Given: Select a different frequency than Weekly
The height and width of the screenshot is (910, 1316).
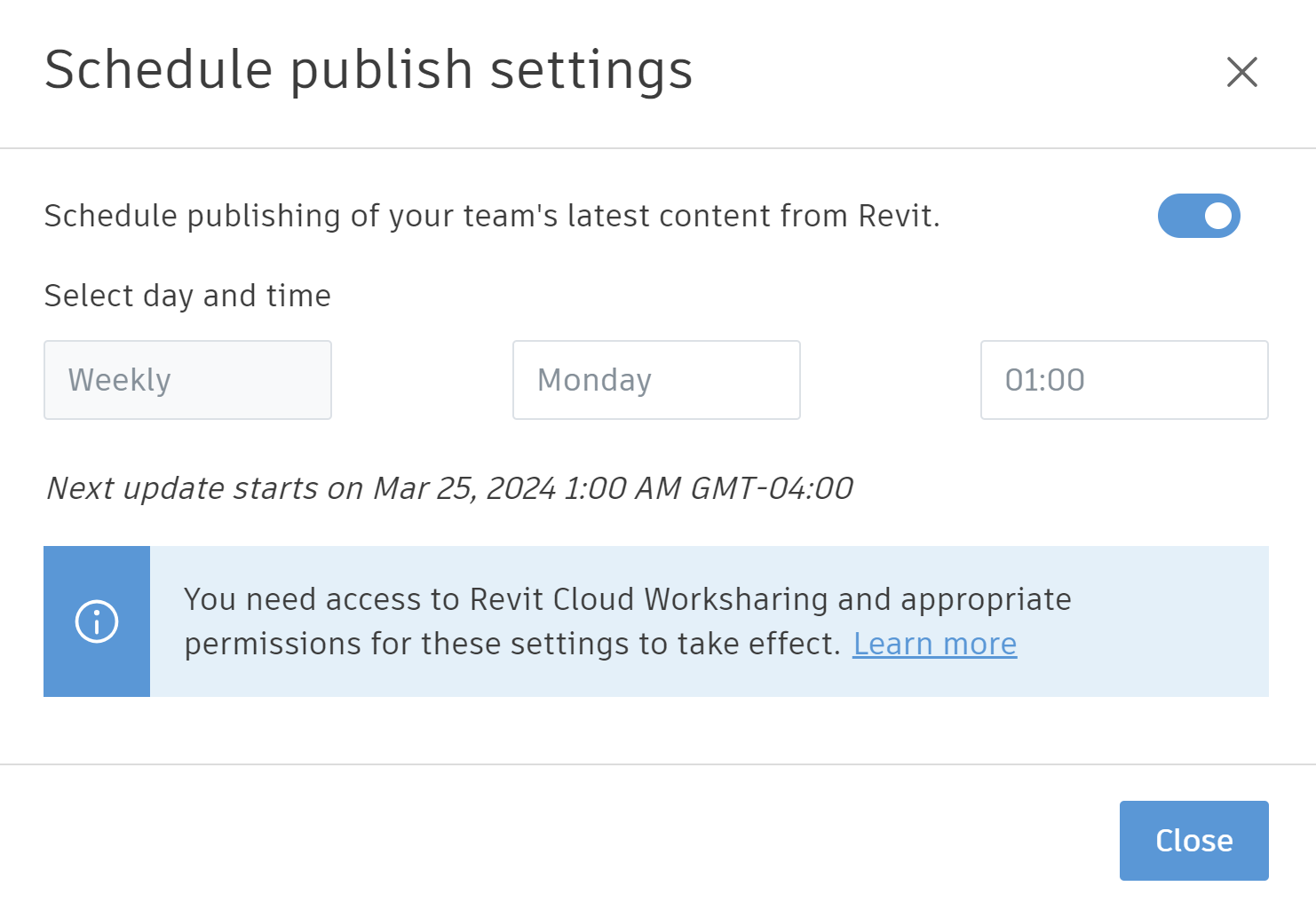Looking at the screenshot, I should coord(187,380).
